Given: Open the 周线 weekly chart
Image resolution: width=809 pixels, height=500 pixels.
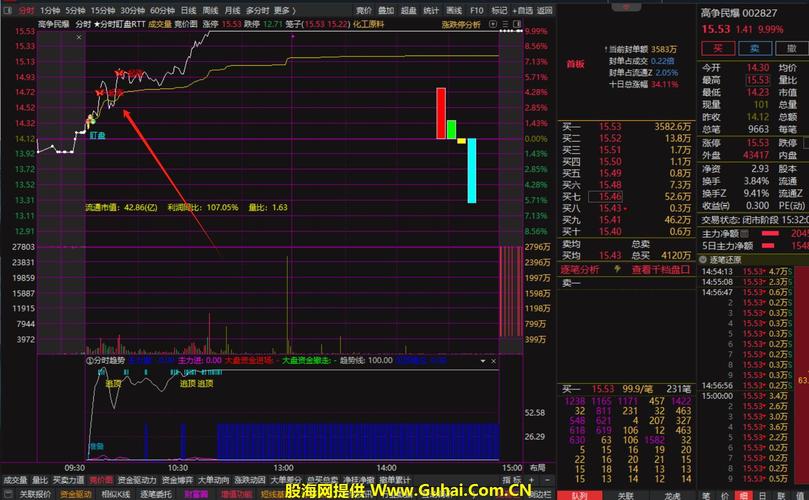Looking at the screenshot, I should [211, 10].
